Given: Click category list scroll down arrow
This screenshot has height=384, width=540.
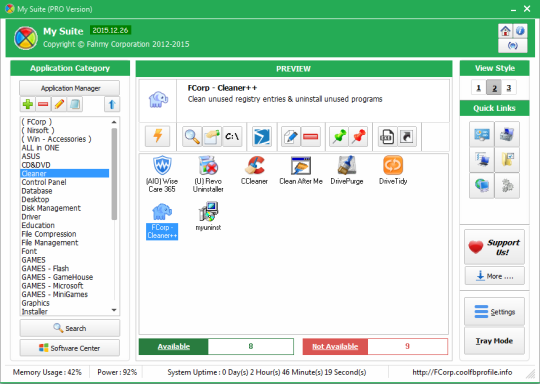Looking at the screenshot, I should [x=114, y=310].
